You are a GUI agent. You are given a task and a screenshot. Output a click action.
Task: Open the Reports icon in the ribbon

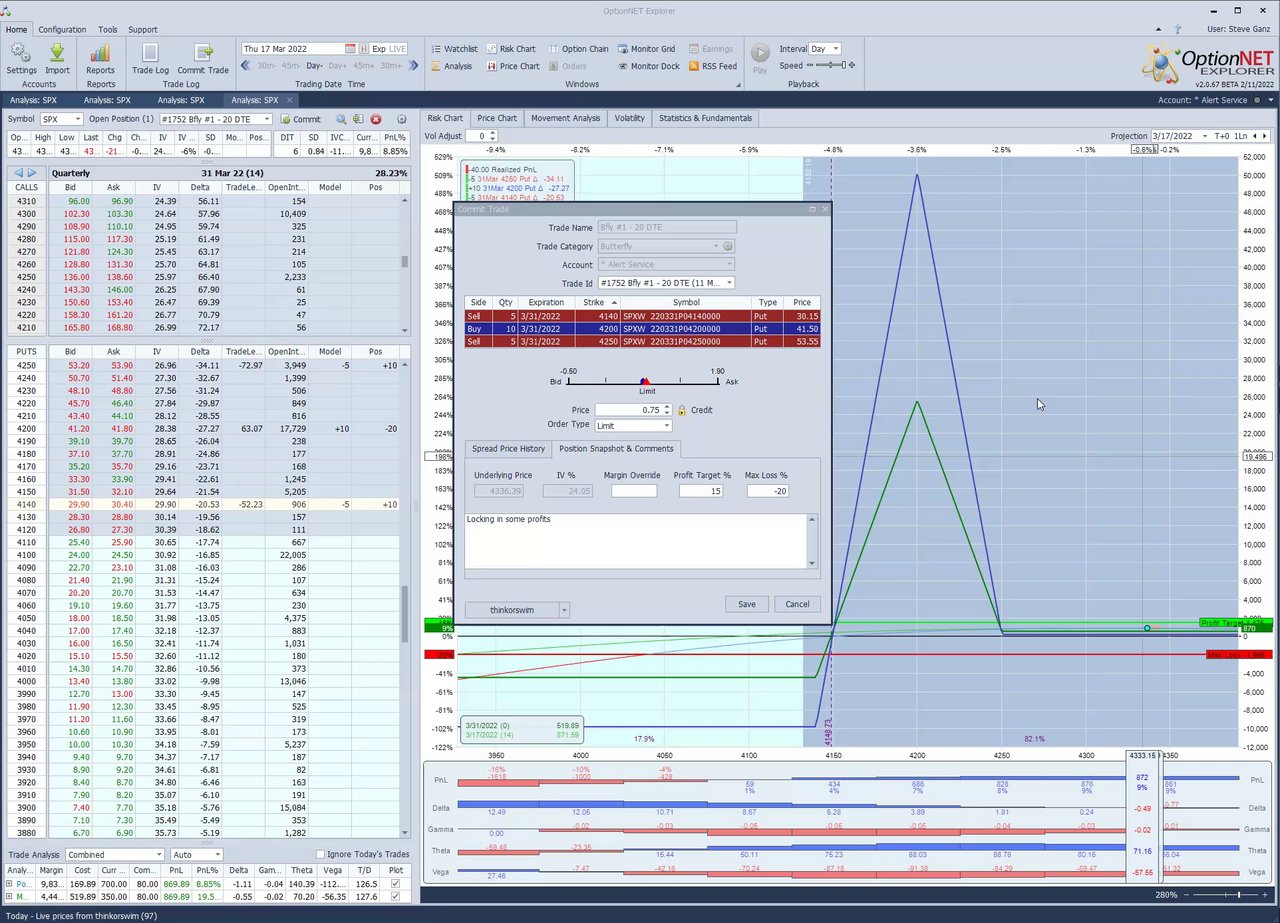click(x=100, y=59)
